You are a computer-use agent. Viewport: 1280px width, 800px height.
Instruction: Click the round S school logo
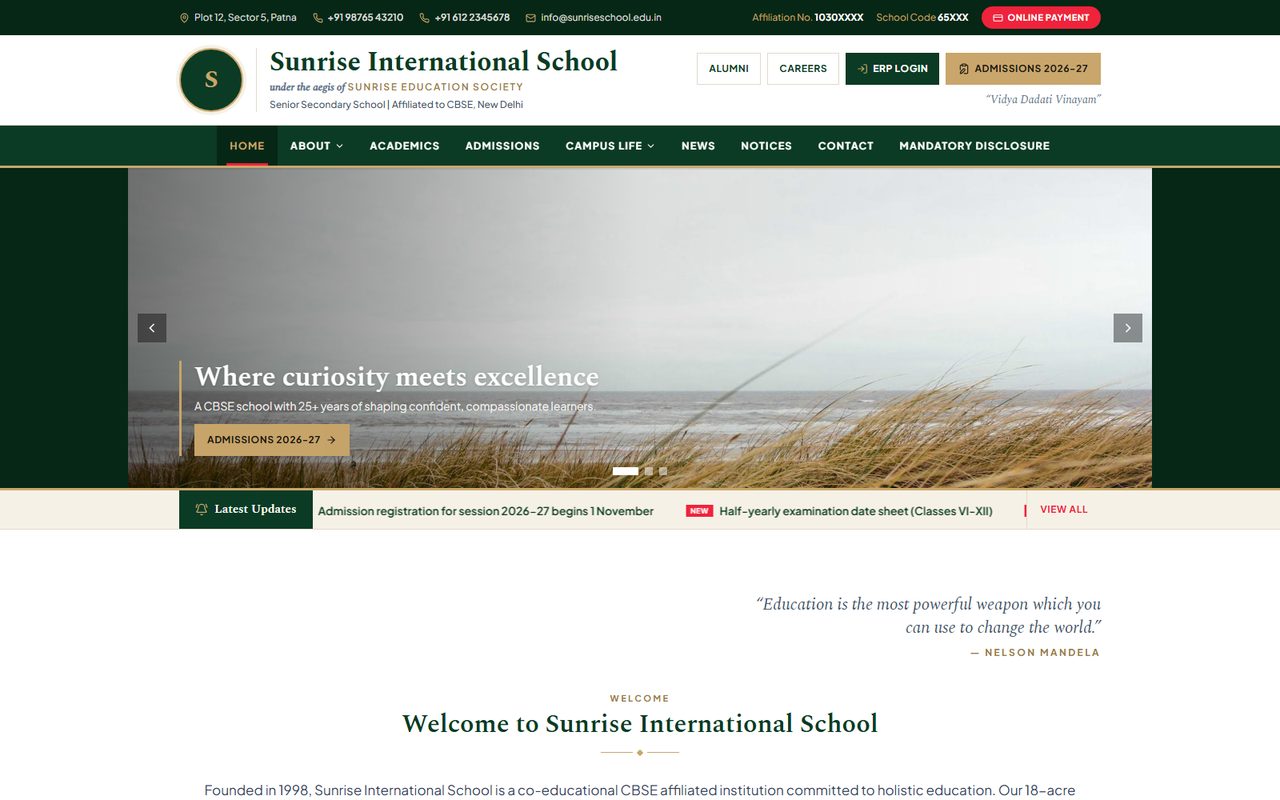pos(211,80)
